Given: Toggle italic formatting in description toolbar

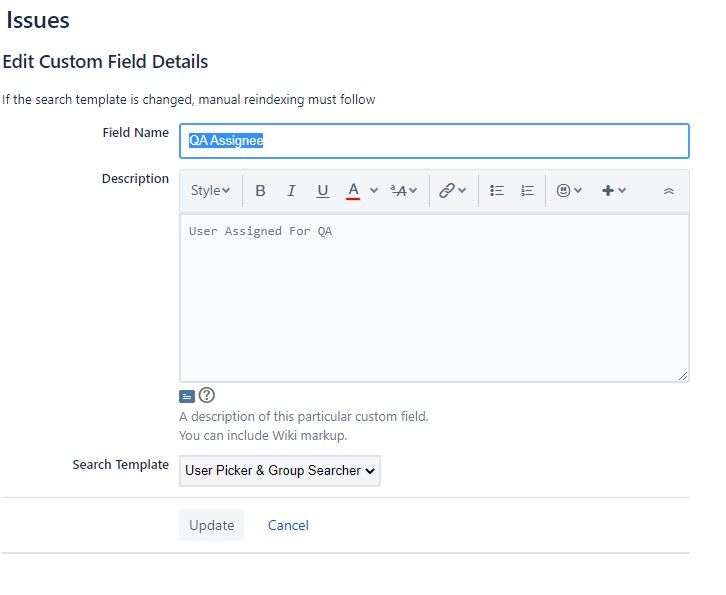Looking at the screenshot, I should pos(291,190).
